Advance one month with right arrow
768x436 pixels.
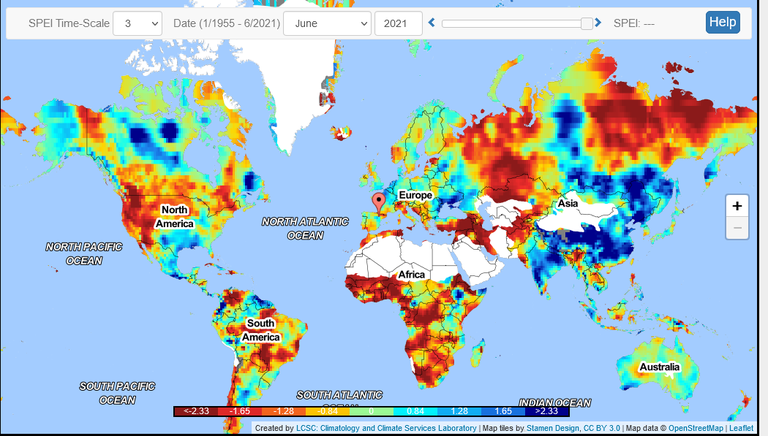[598, 23]
